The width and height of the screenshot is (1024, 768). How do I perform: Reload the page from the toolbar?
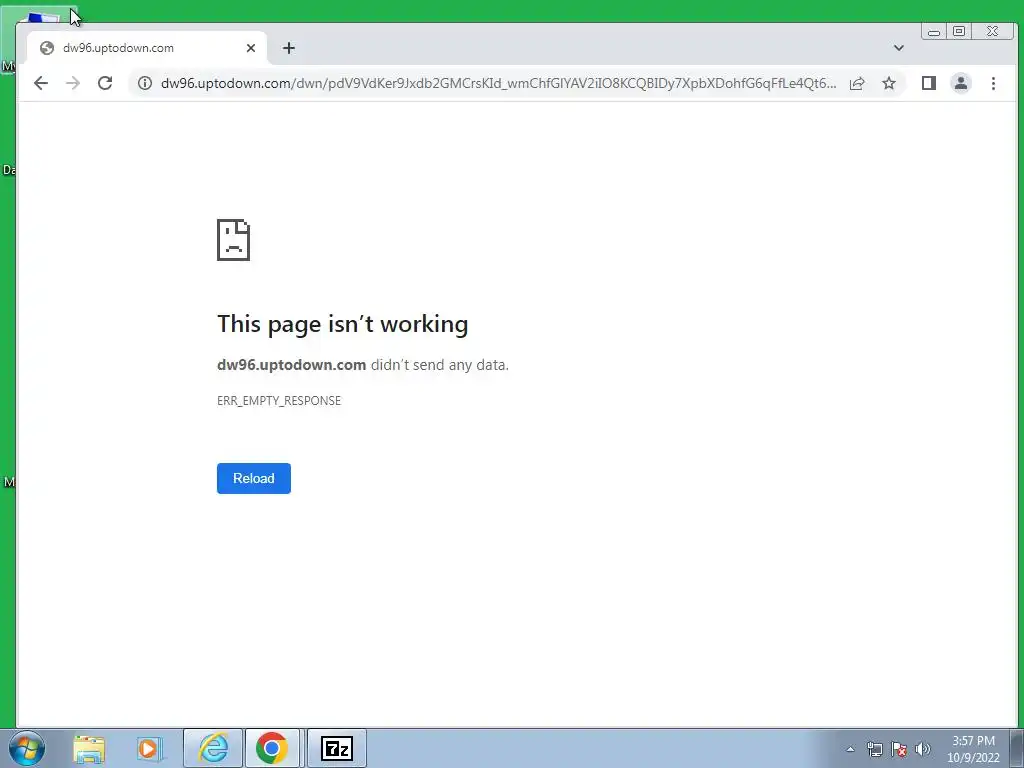[105, 83]
